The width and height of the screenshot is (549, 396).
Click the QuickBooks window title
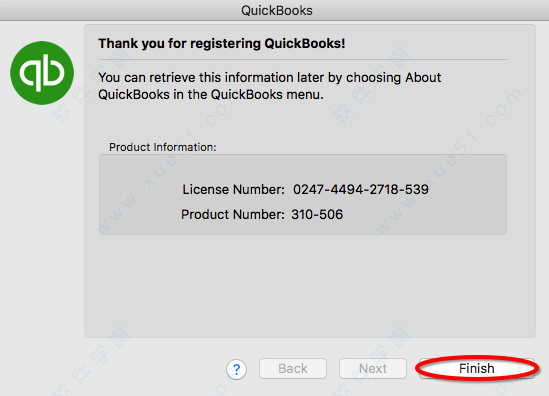click(x=277, y=11)
